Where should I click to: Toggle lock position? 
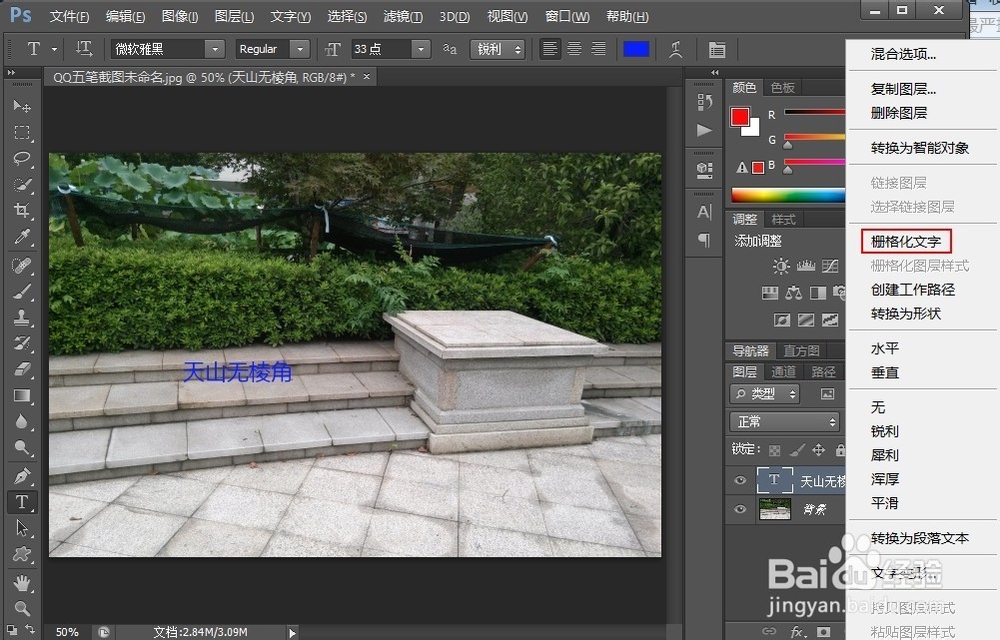pos(819,450)
